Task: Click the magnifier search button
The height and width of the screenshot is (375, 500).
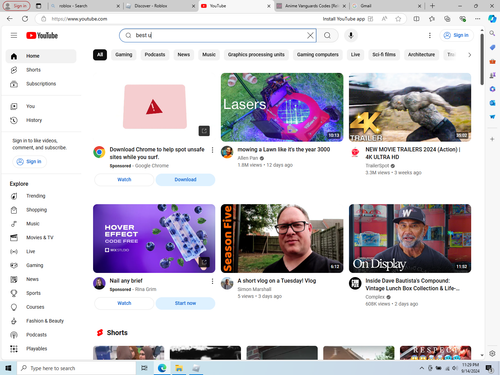Action: click(x=327, y=35)
